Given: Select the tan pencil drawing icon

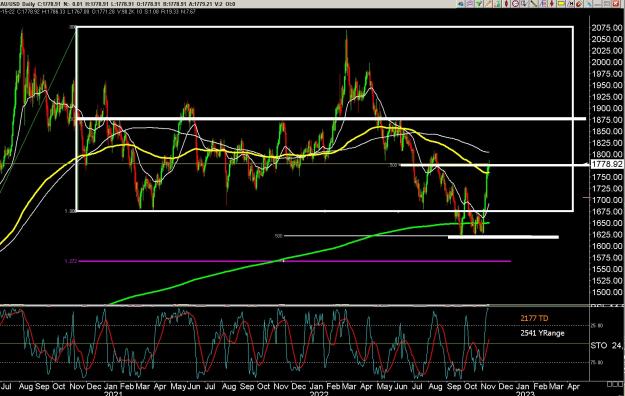Looking at the screenshot, I should (488, 4).
